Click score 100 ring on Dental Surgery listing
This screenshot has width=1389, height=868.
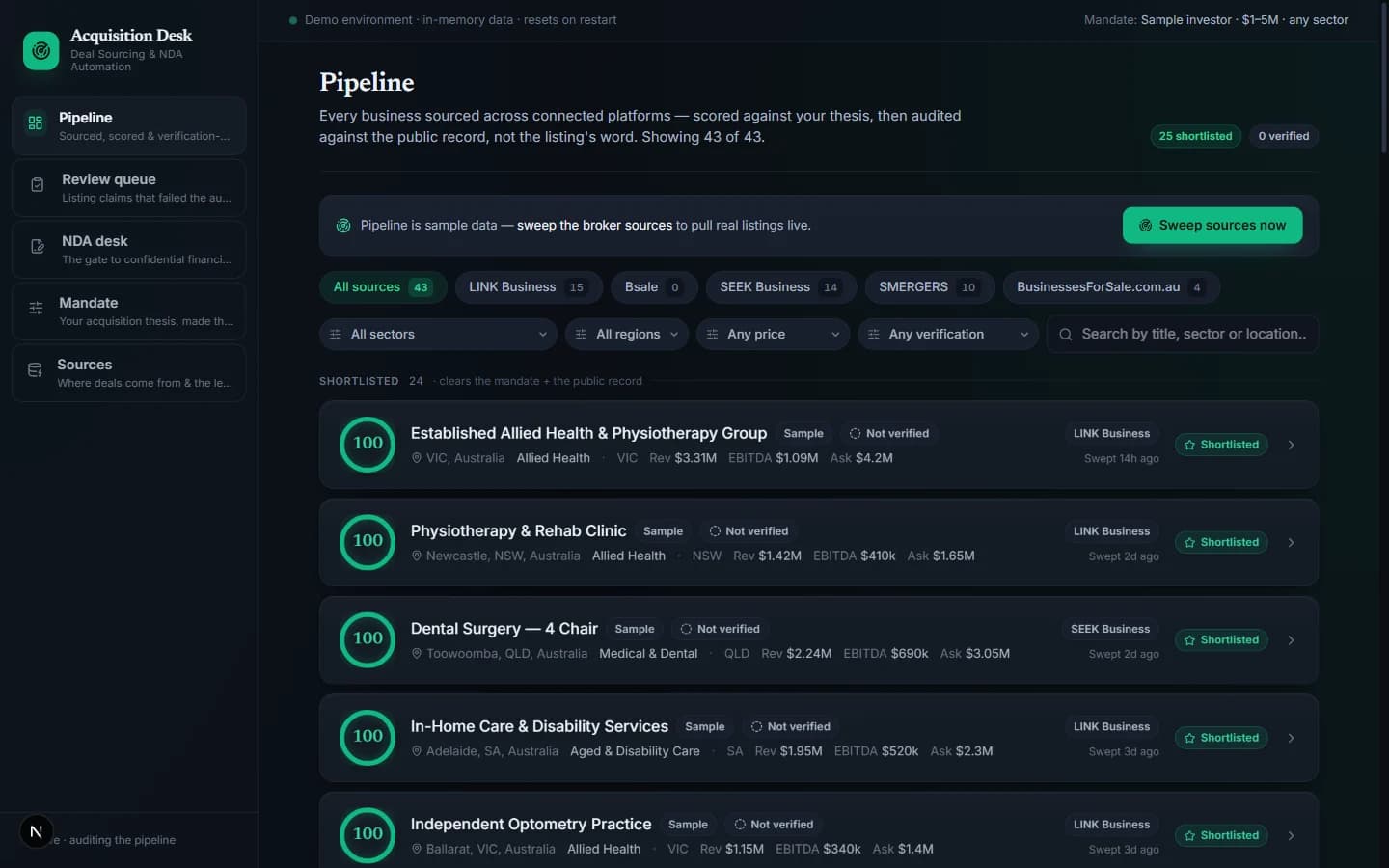(368, 638)
